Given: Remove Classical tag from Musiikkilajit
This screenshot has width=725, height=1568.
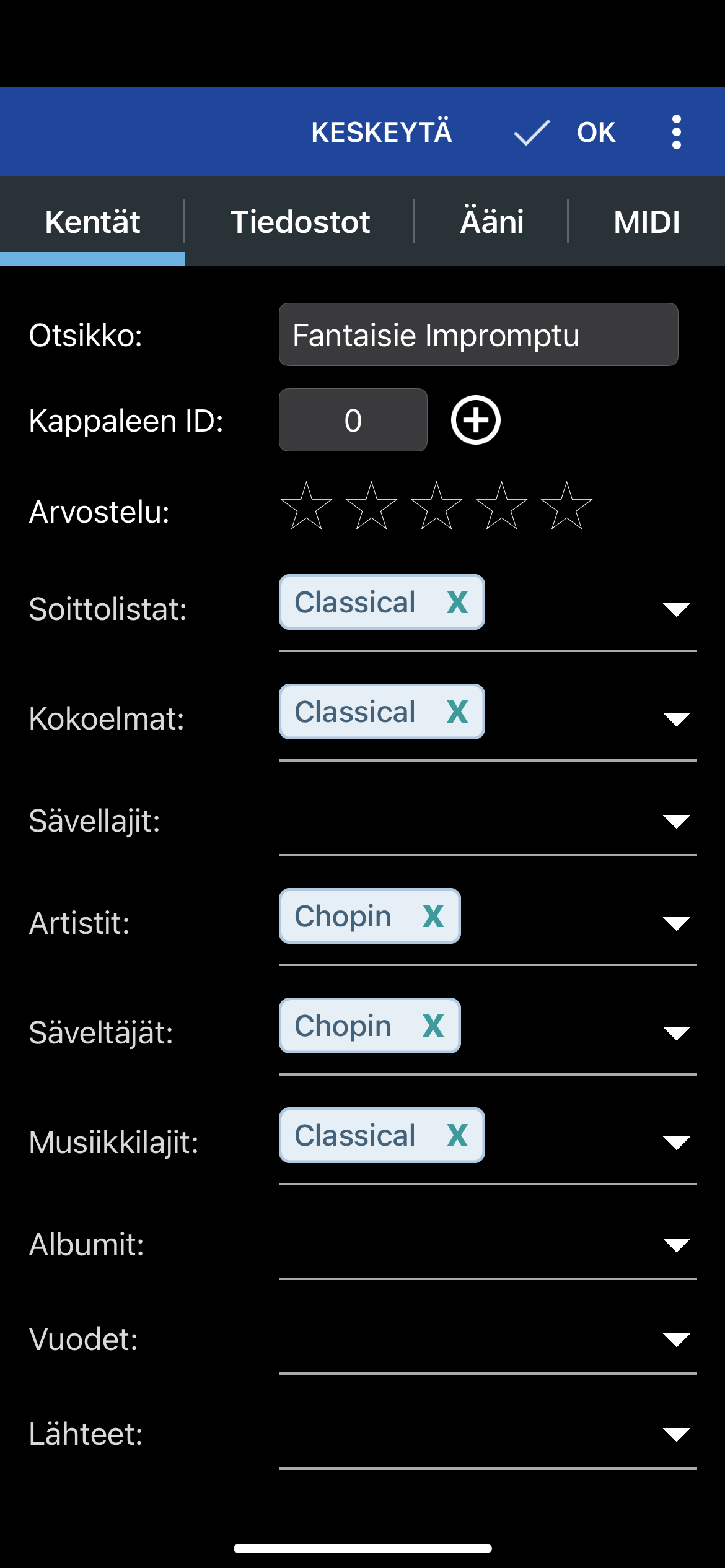Looking at the screenshot, I should coord(457,1135).
